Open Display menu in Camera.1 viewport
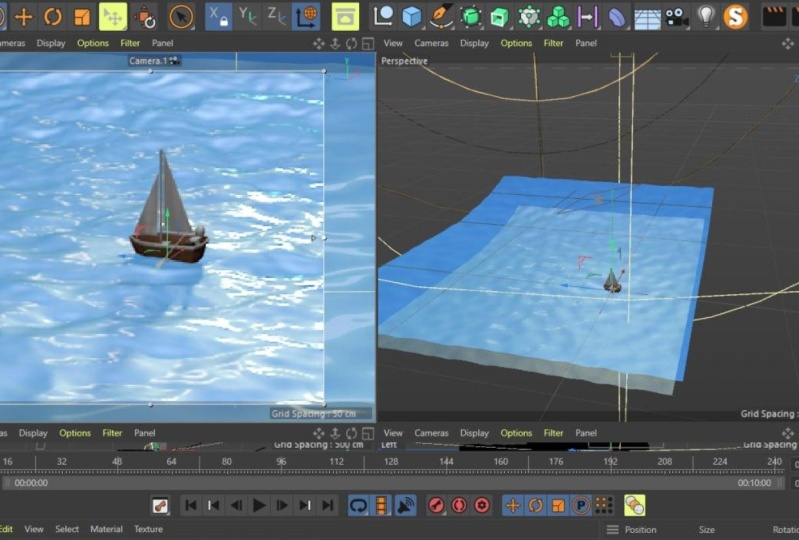Image resolution: width=799 pixels, height=540 pixels. (x=51, y=43)
